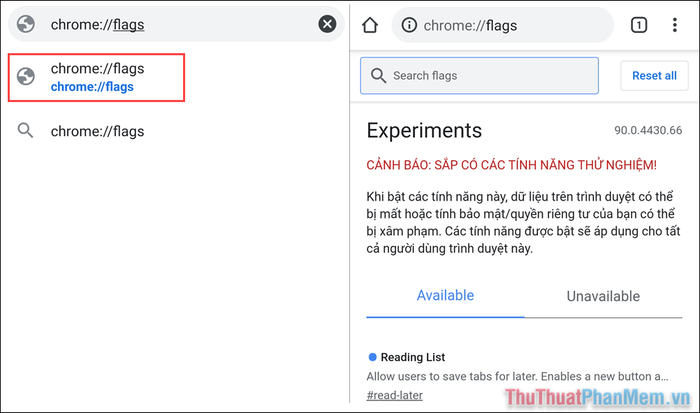Switch to the Unavailable tab

603,296
